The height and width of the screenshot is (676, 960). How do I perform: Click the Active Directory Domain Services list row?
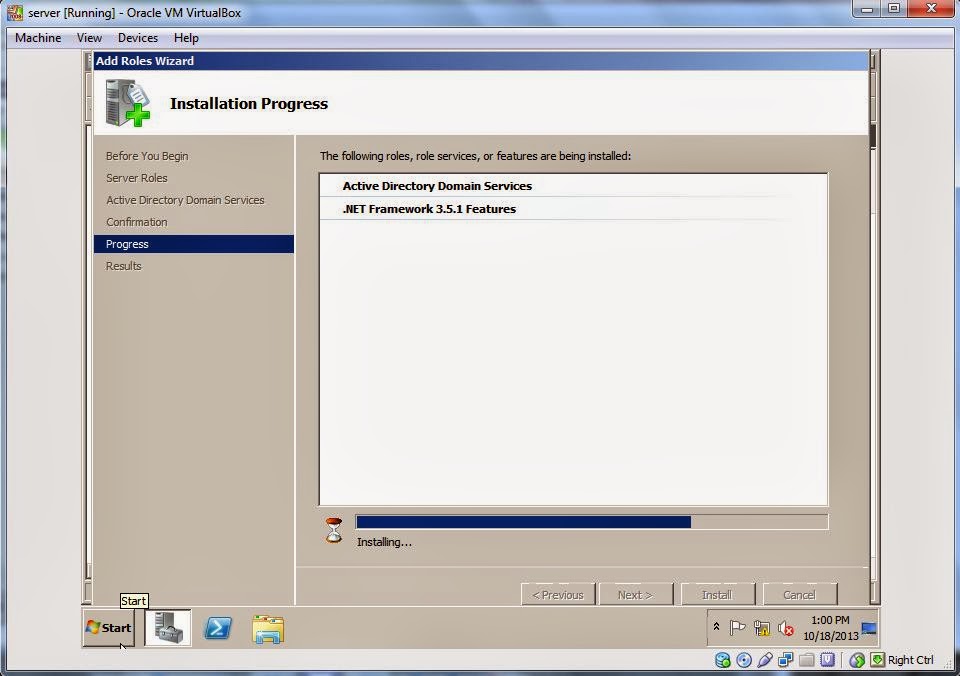[574, 186]
